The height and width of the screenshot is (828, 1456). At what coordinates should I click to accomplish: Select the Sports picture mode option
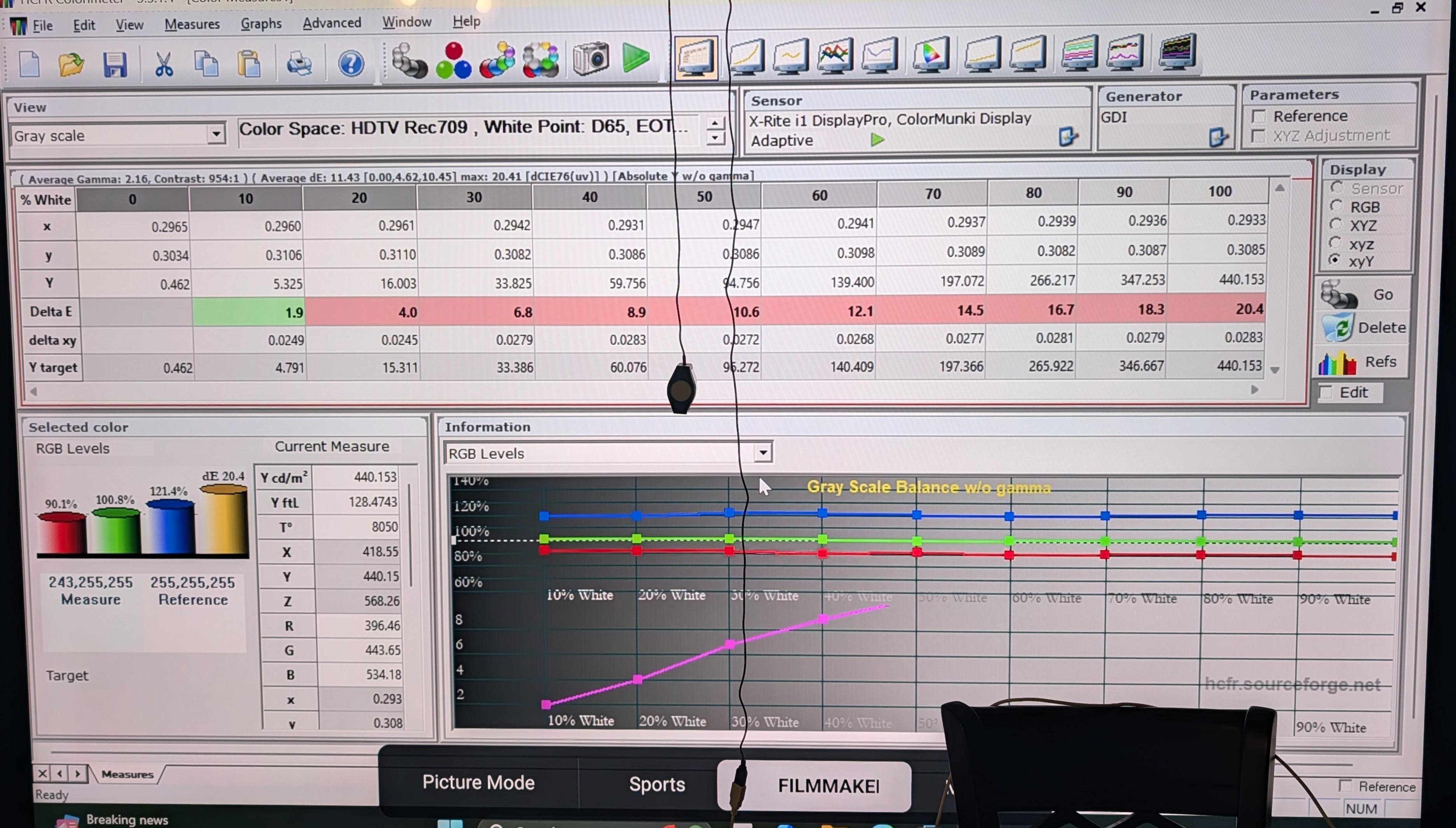pos(657,784)
